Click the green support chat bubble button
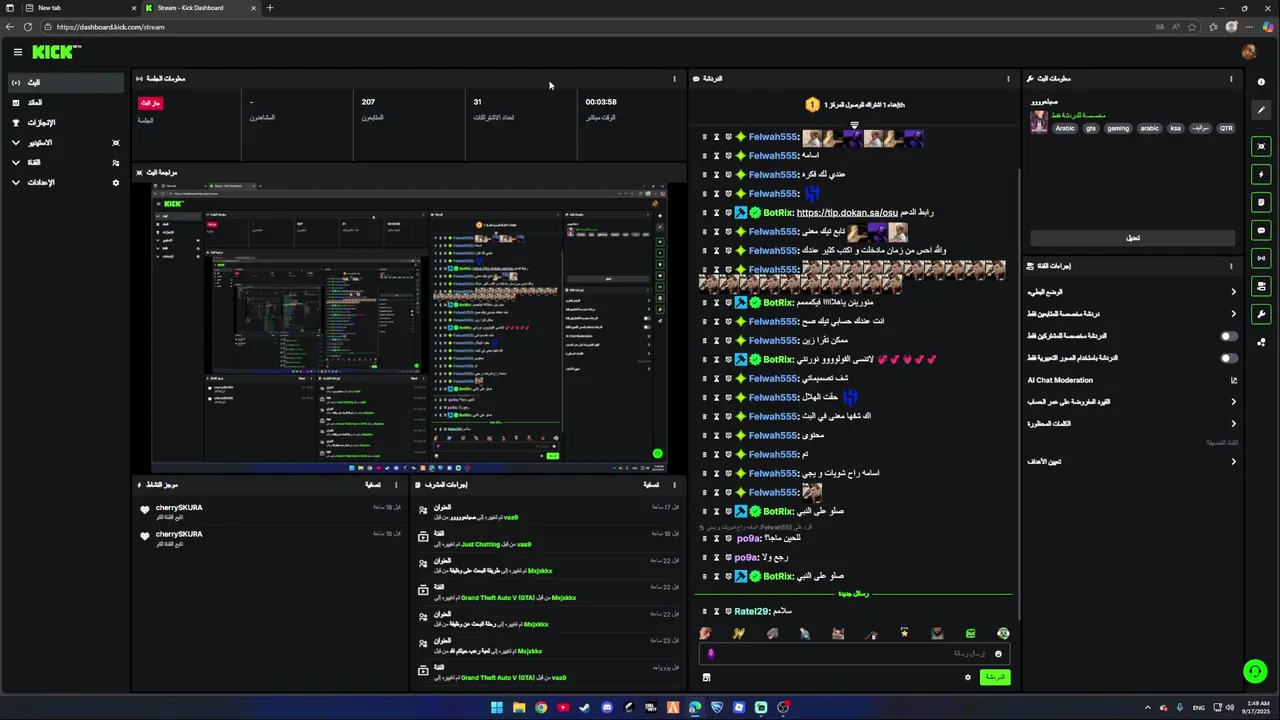 point(1255,671)
